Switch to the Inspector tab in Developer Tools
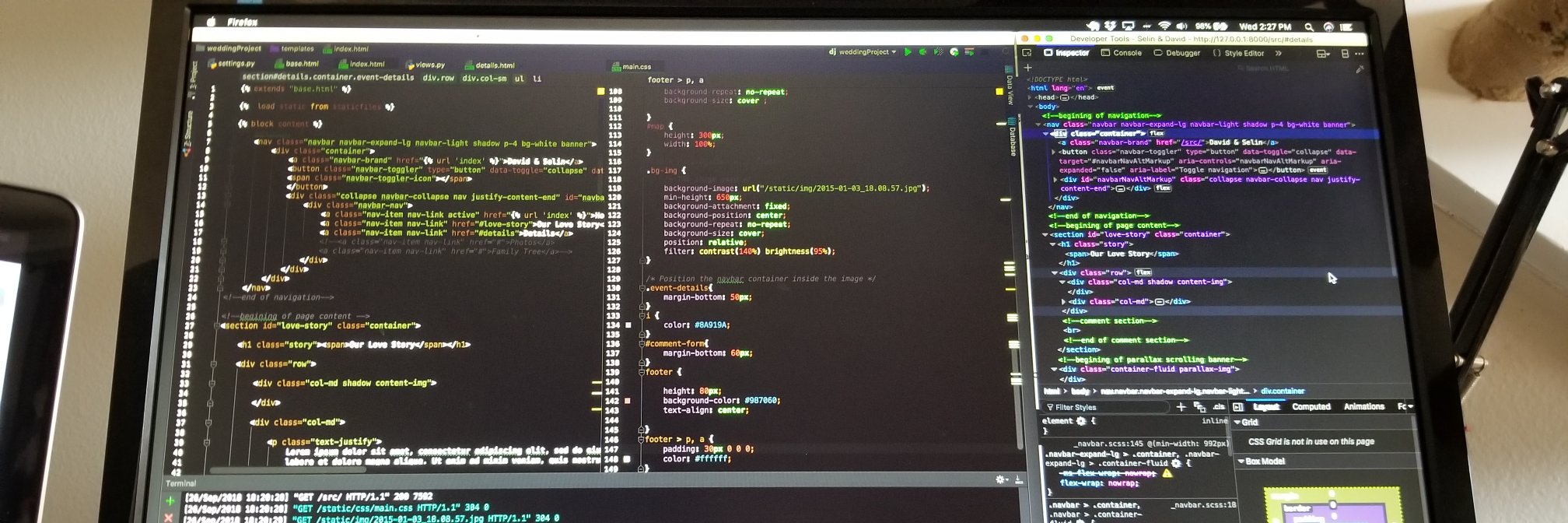This screenshot has height=523, width=1568. [x=1066, y=53]
